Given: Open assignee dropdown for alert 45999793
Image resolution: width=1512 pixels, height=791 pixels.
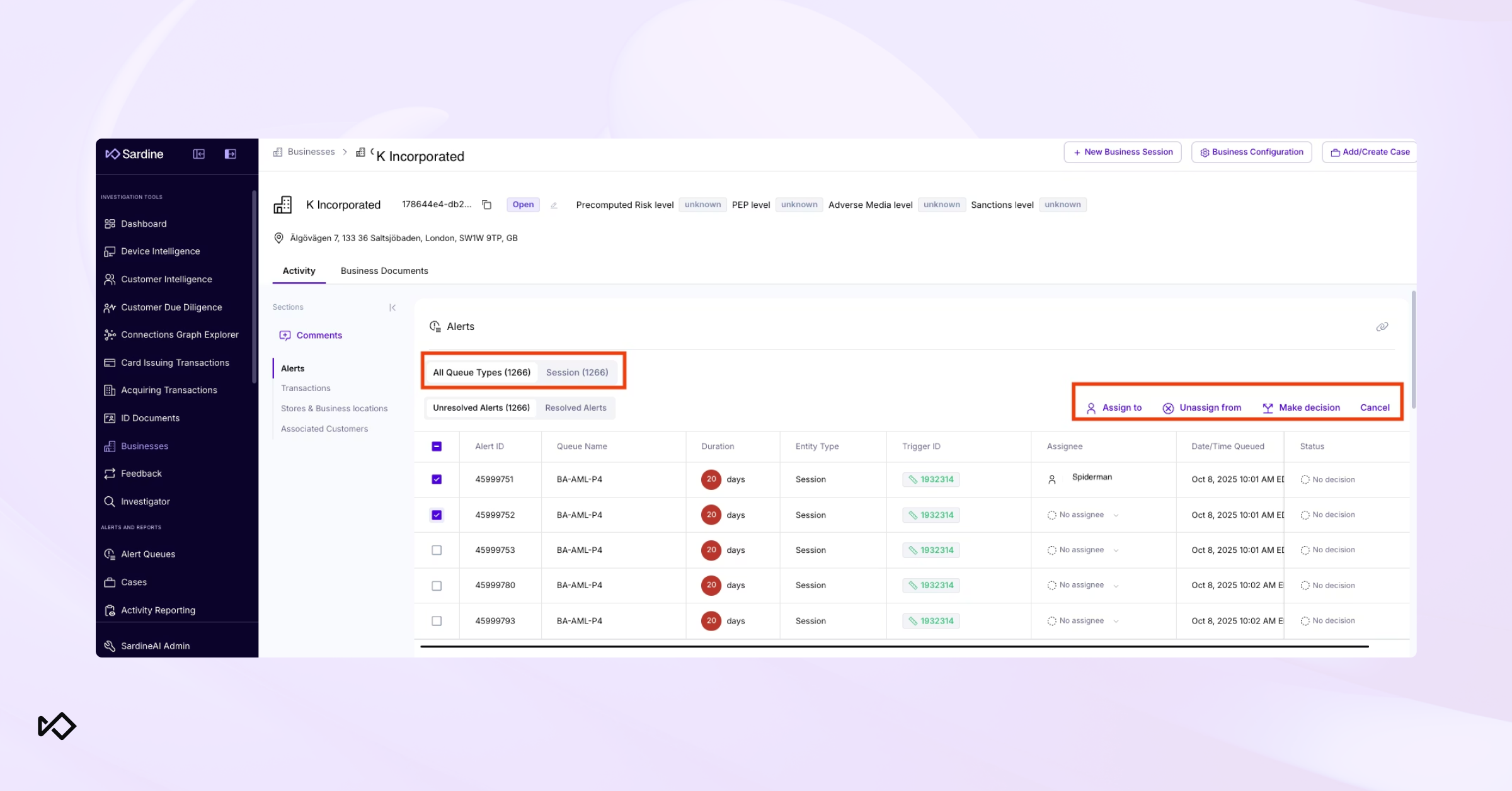Looking at the screenshot, I should 1116,621.
